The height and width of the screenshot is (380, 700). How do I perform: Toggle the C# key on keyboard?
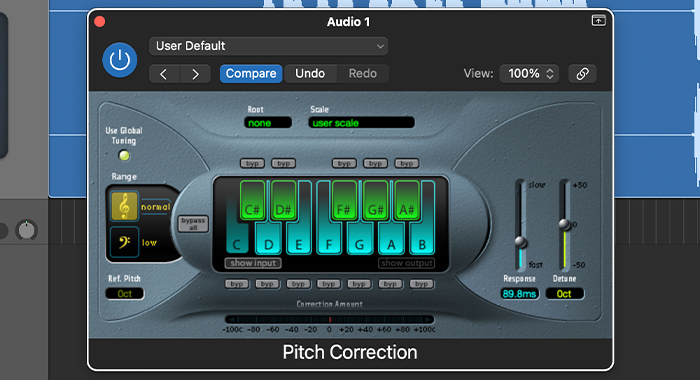pyautogui.click(x=252, y=200)
